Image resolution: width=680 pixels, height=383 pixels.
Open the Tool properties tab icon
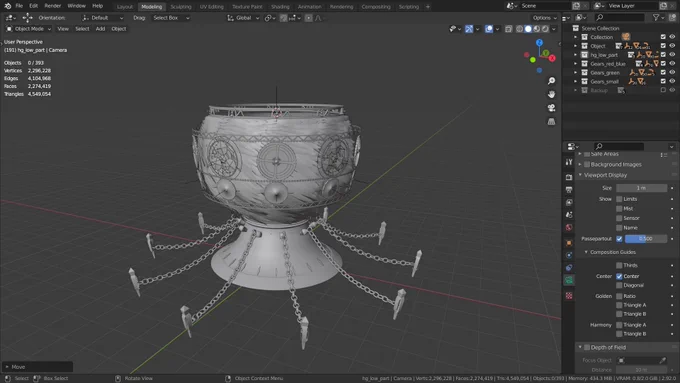coord(569,162)
